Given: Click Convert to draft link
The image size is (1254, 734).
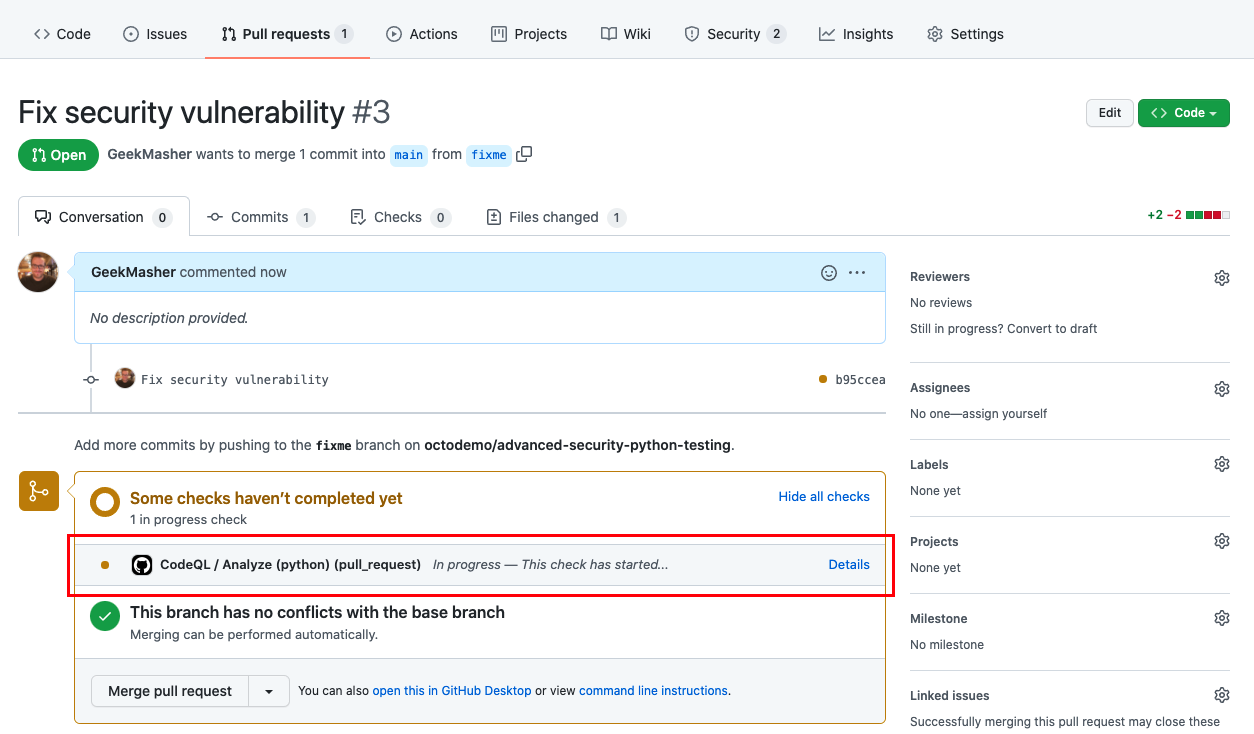Looking at the screenshot, I should [x=1053, y=329].
